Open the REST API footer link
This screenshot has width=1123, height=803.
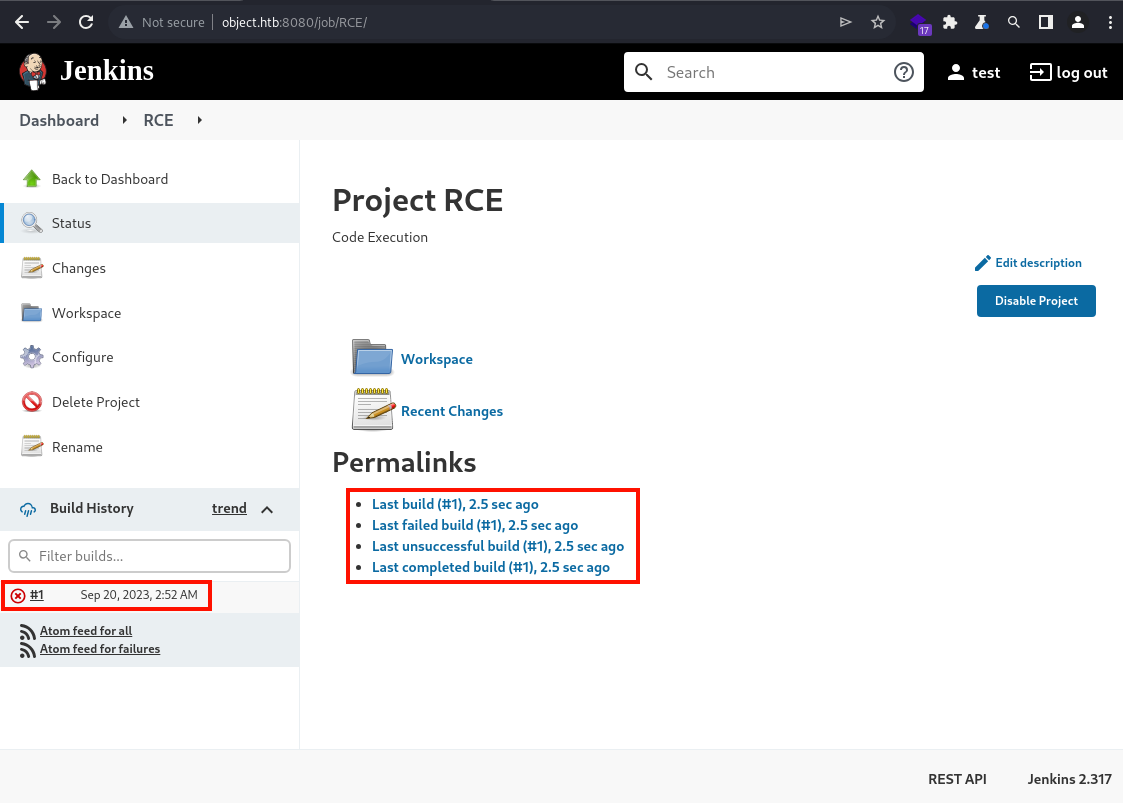(957, 779)
